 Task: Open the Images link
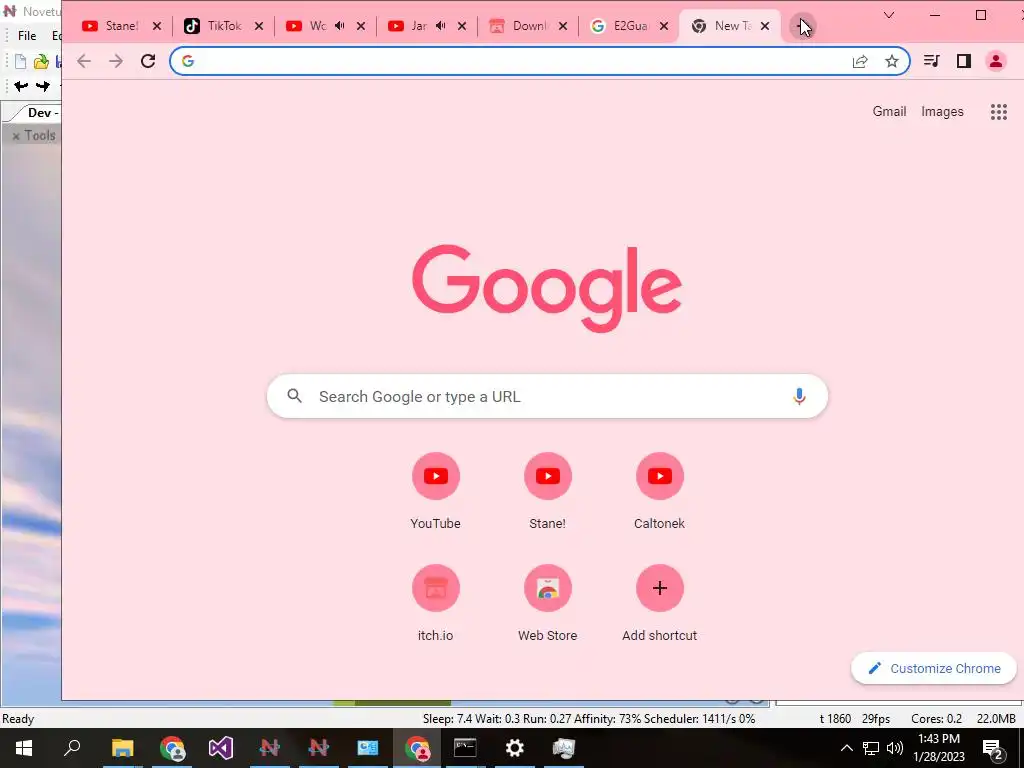942,112
